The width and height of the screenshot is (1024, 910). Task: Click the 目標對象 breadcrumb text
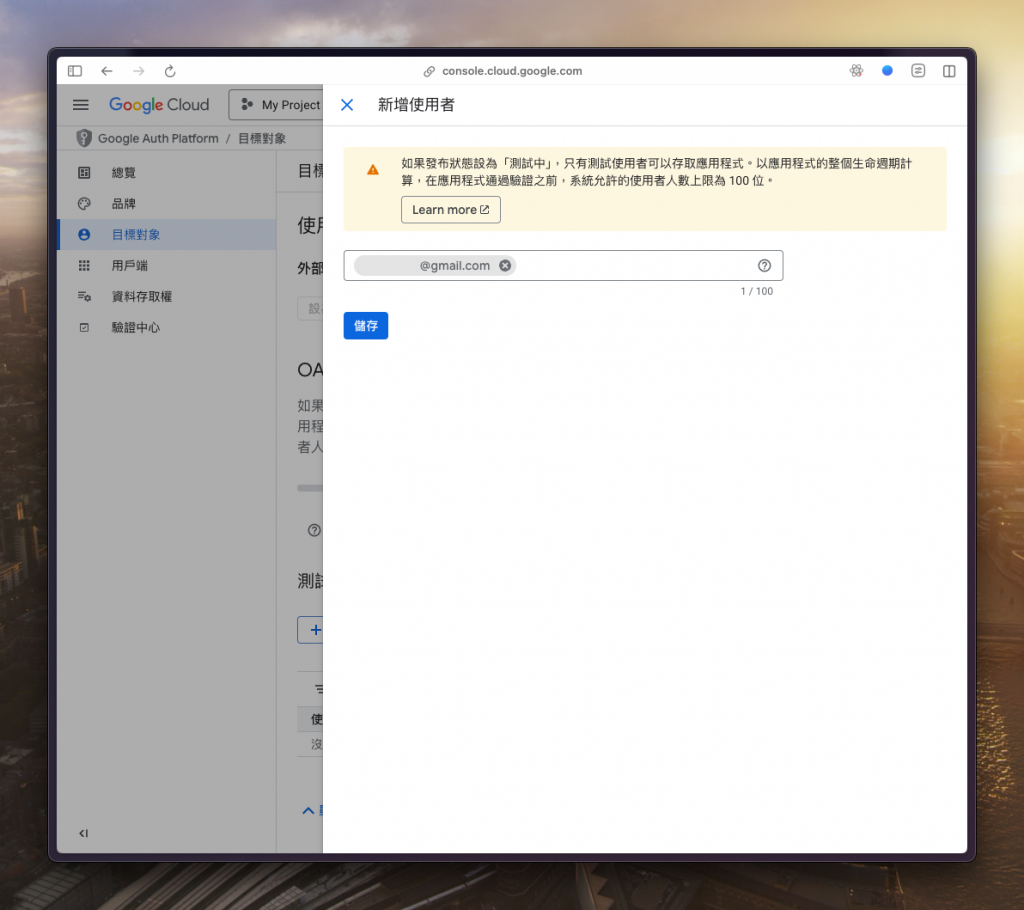[262, 138]
